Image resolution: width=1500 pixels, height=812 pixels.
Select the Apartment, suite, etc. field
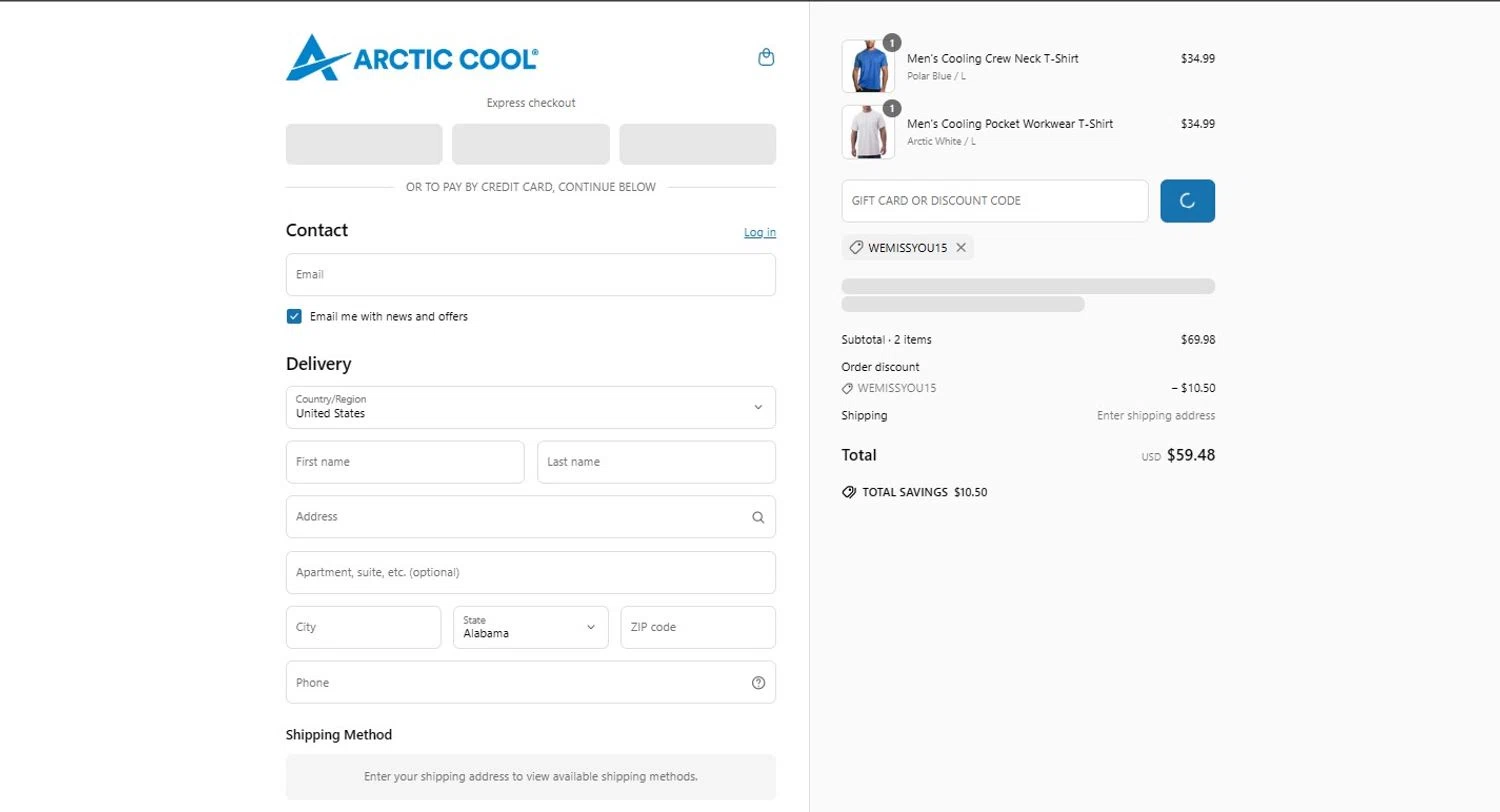click(531, 572)
